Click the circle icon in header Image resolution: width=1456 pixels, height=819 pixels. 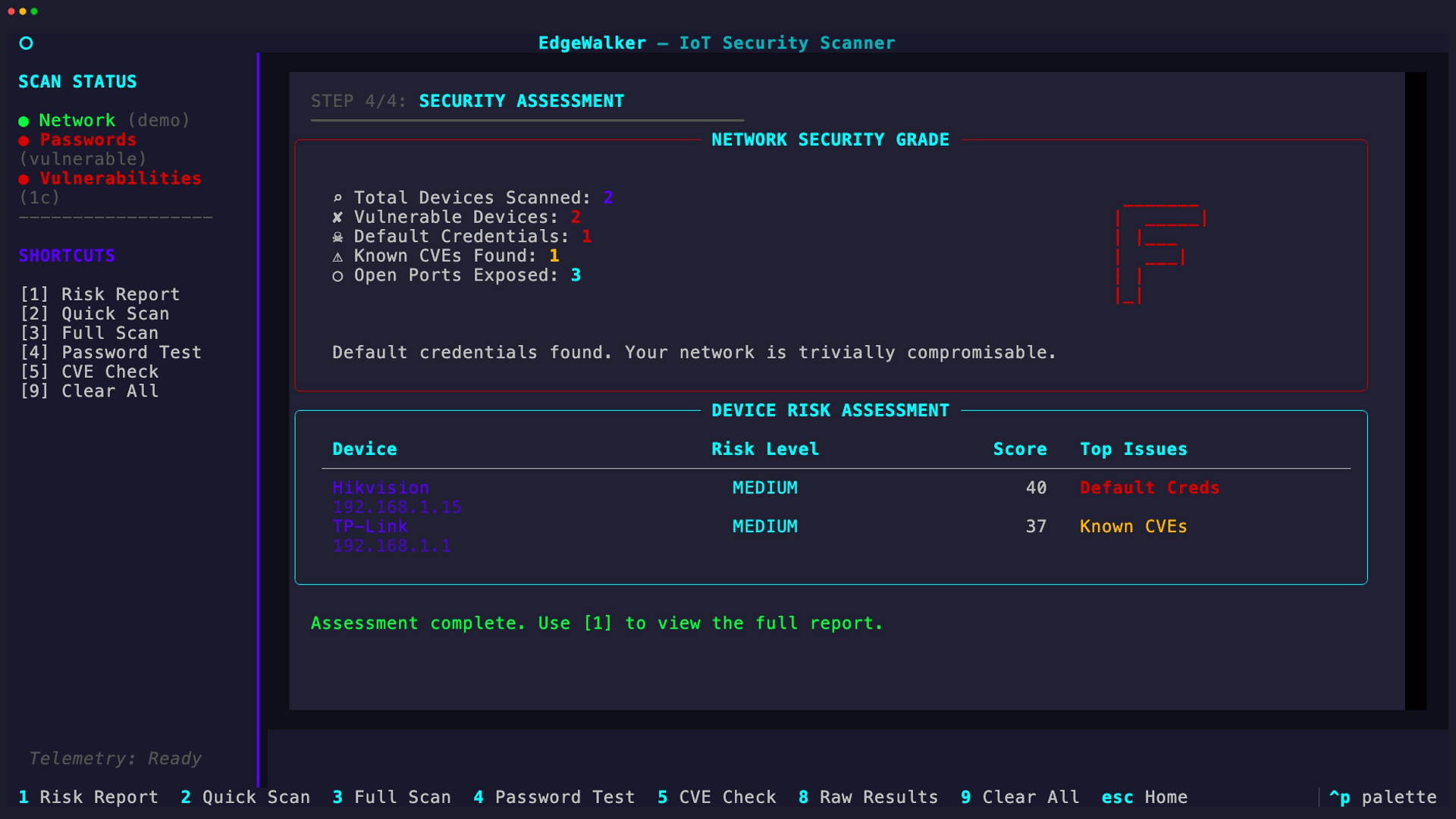tap(26, 43)
